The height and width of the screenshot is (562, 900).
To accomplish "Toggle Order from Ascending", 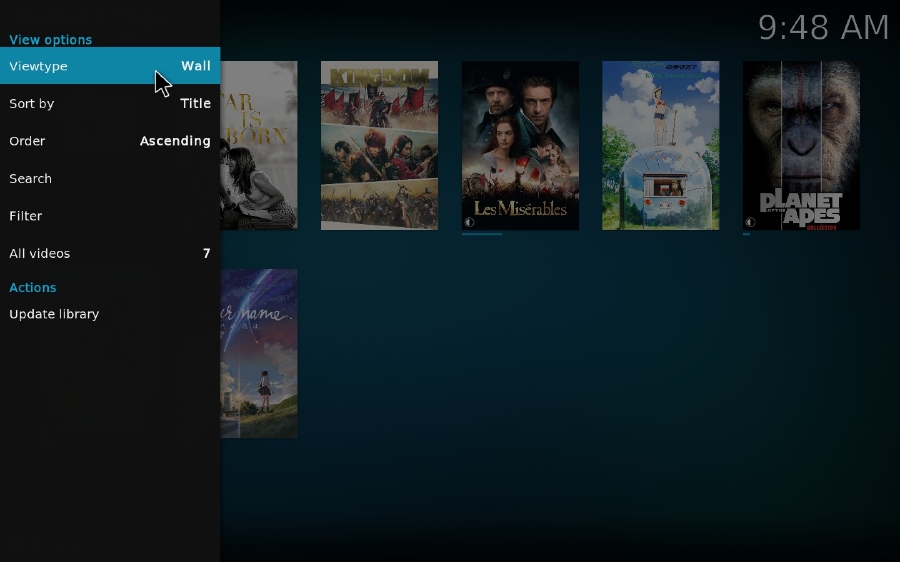I will [x=110, y=141].
